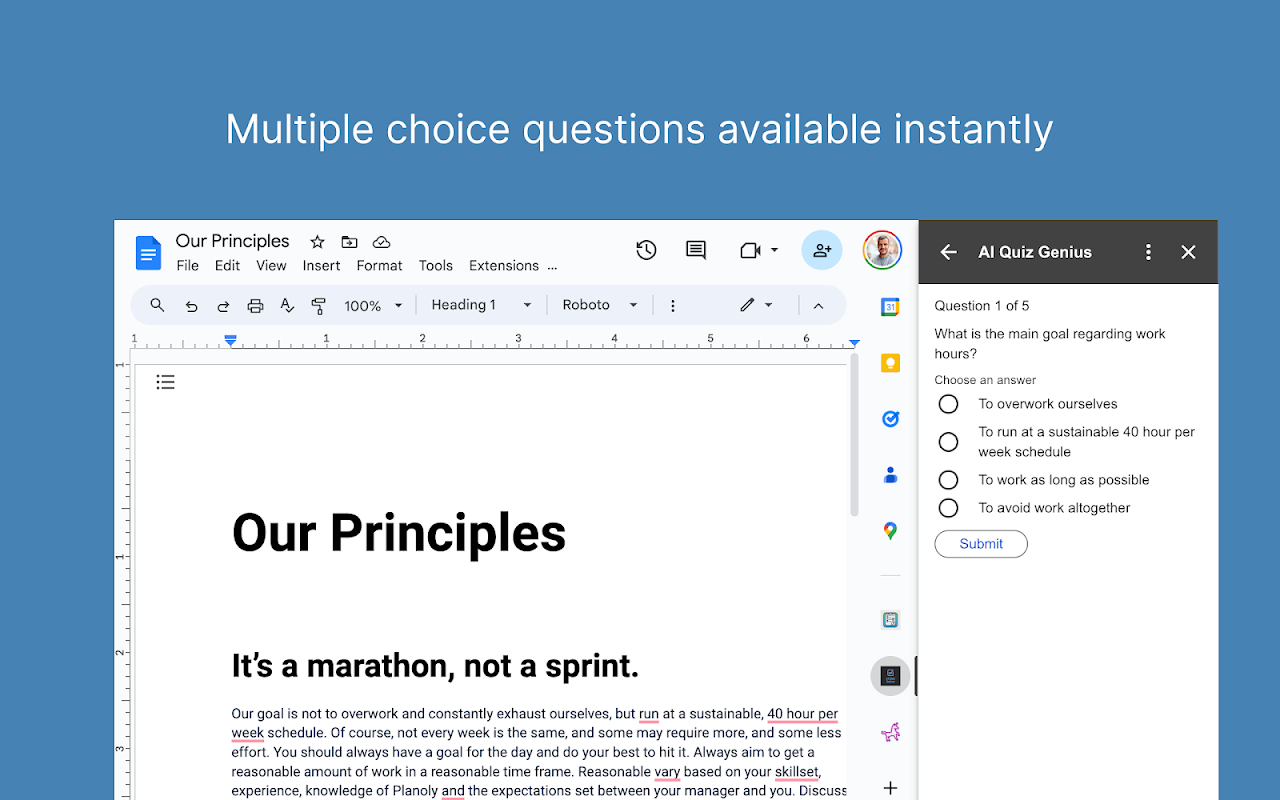
Task: Click the underlined word "vary"
Action: (667, 772)
